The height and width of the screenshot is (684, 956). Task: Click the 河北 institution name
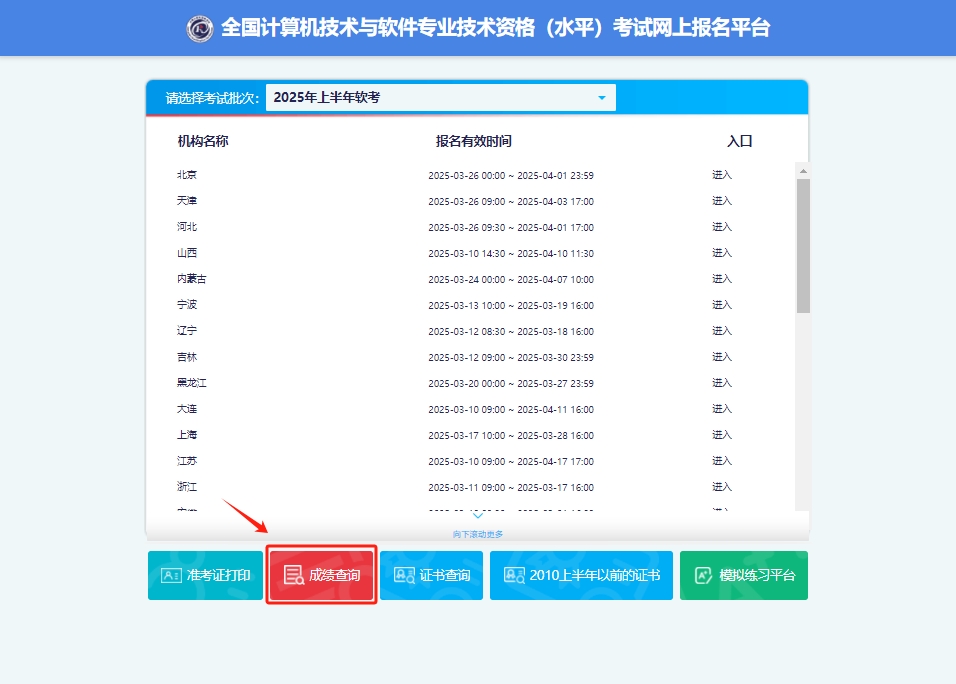coord(187,227)
